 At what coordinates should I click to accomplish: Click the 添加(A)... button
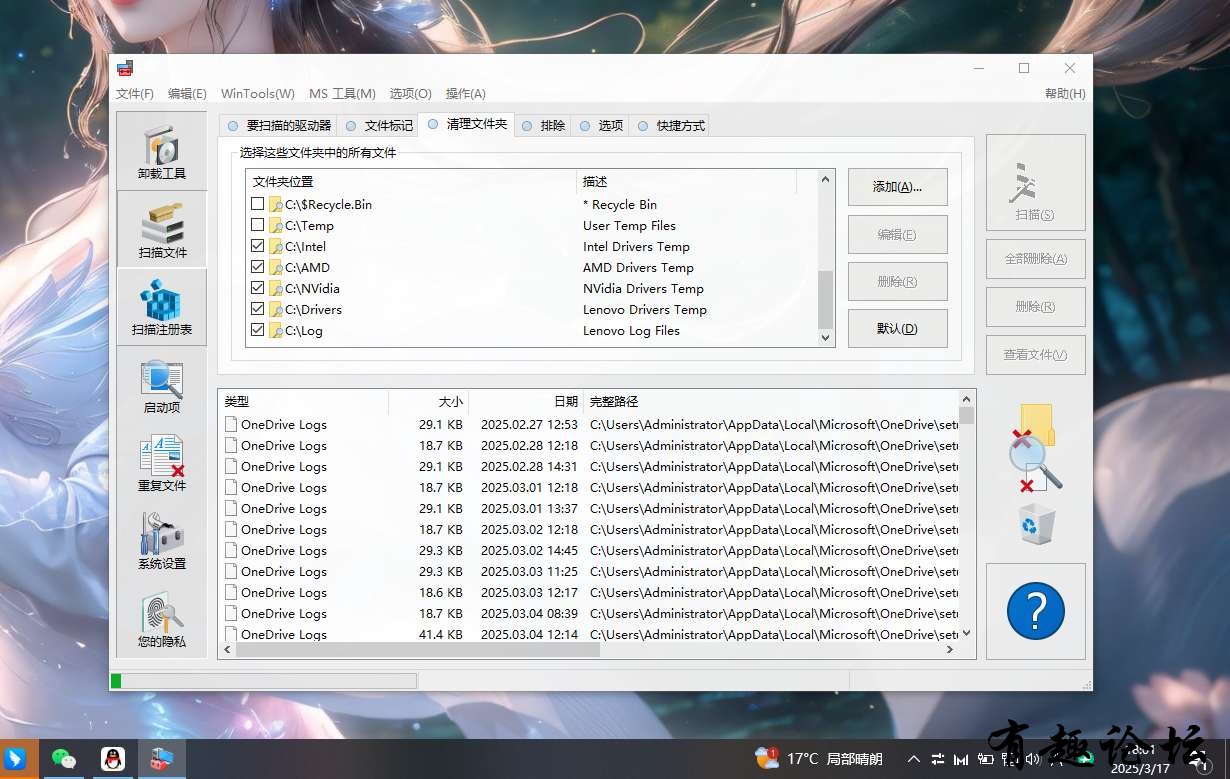pyautogui.click(x=897, y=187)
